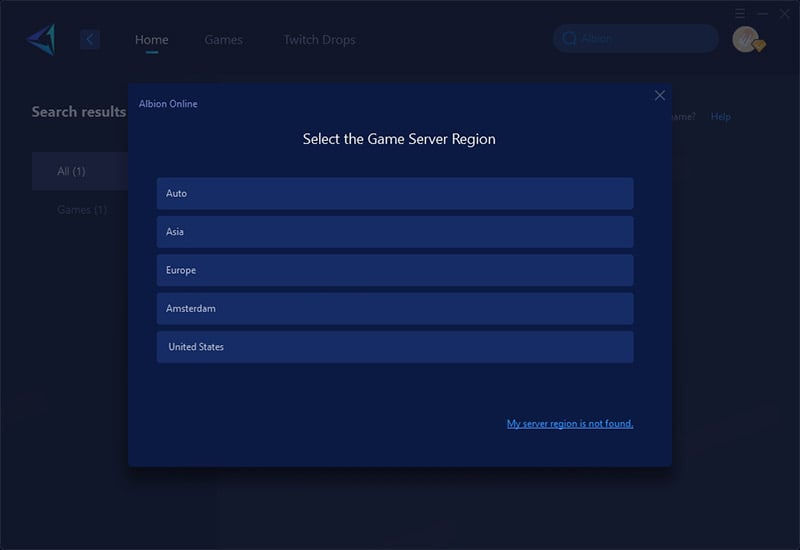This screenshot has width=800, height=550.
Task: Click the Albion Online dialog title
Action: pos(168,104)
